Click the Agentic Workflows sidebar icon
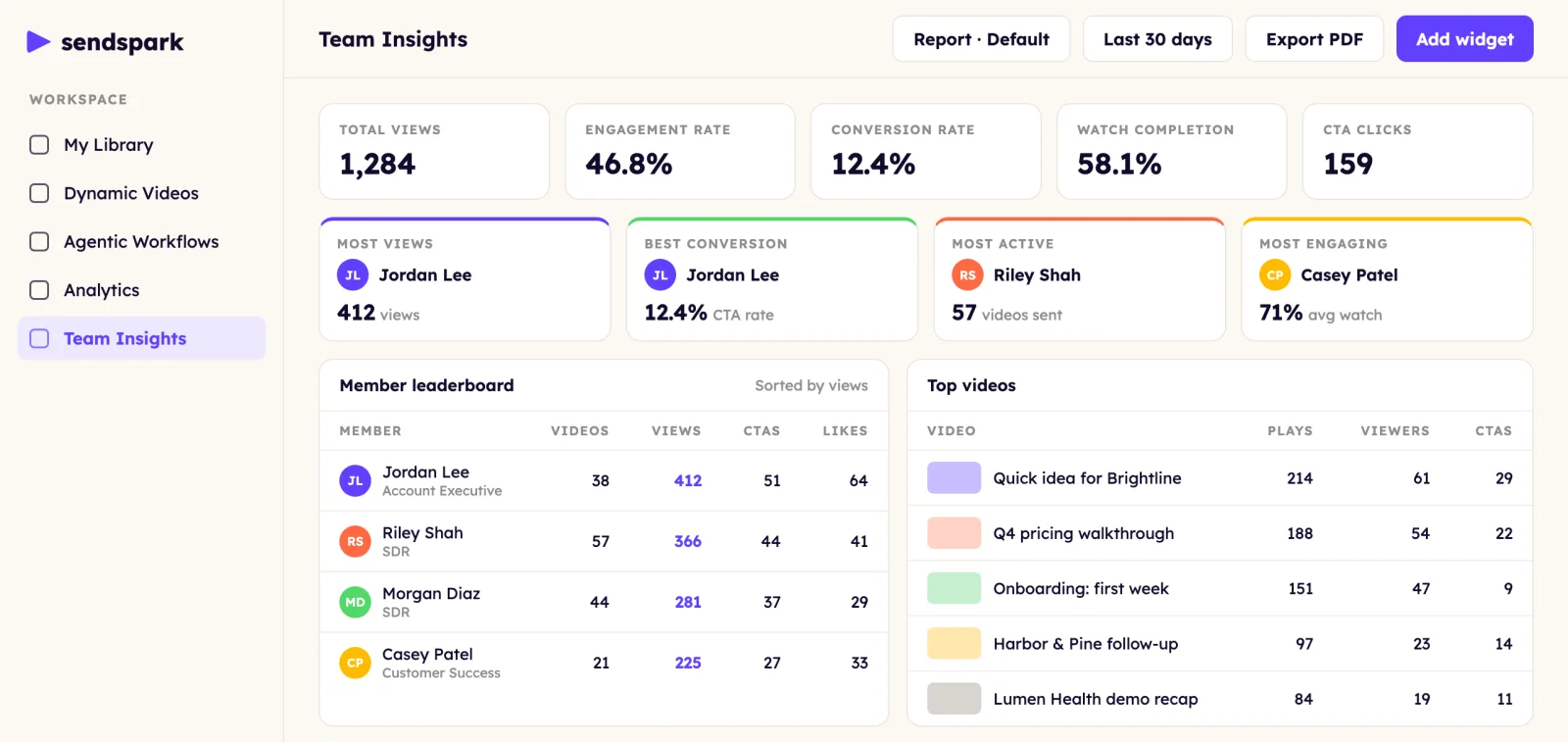Viewport: 1568px width, 742px height. [x=39, y=241]
